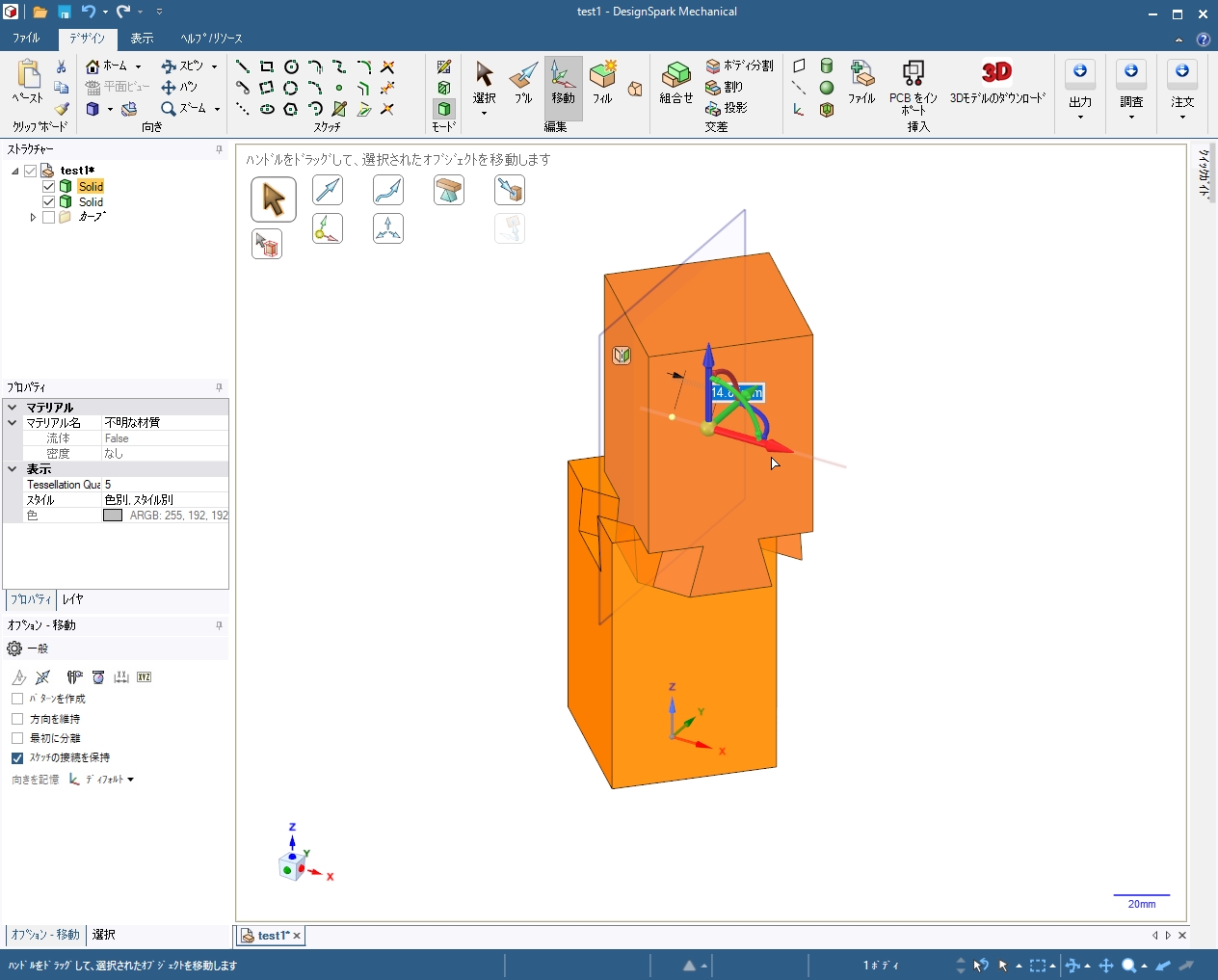Click the dimension input field on model
Viewport: 1218px width, 980px height.
point(736,392)
